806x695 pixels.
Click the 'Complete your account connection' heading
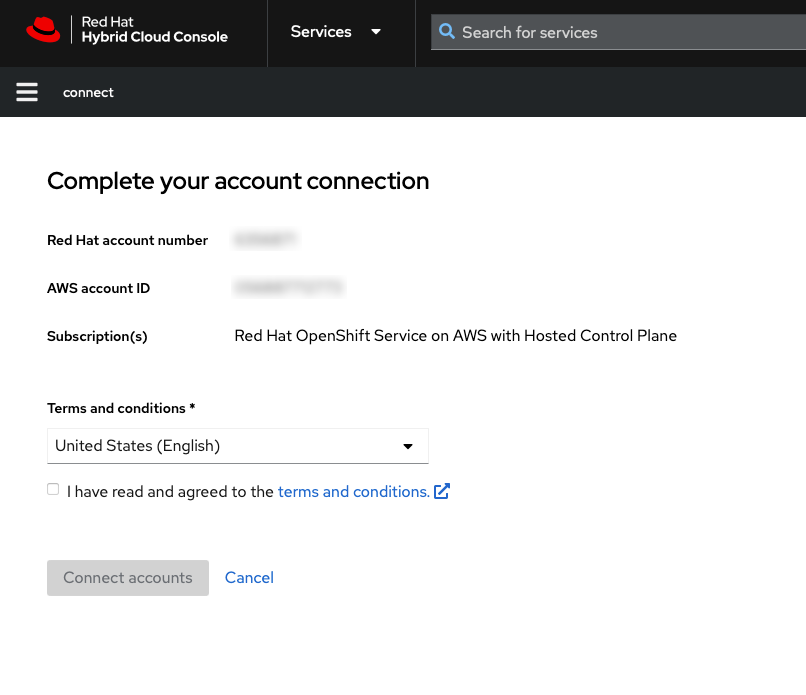pyautogui.click(x=238, y=181)
